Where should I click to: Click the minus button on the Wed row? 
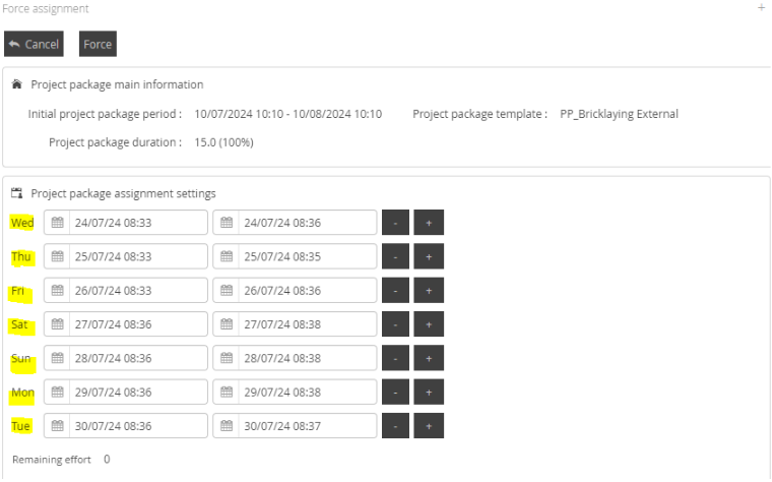[396, 223]
